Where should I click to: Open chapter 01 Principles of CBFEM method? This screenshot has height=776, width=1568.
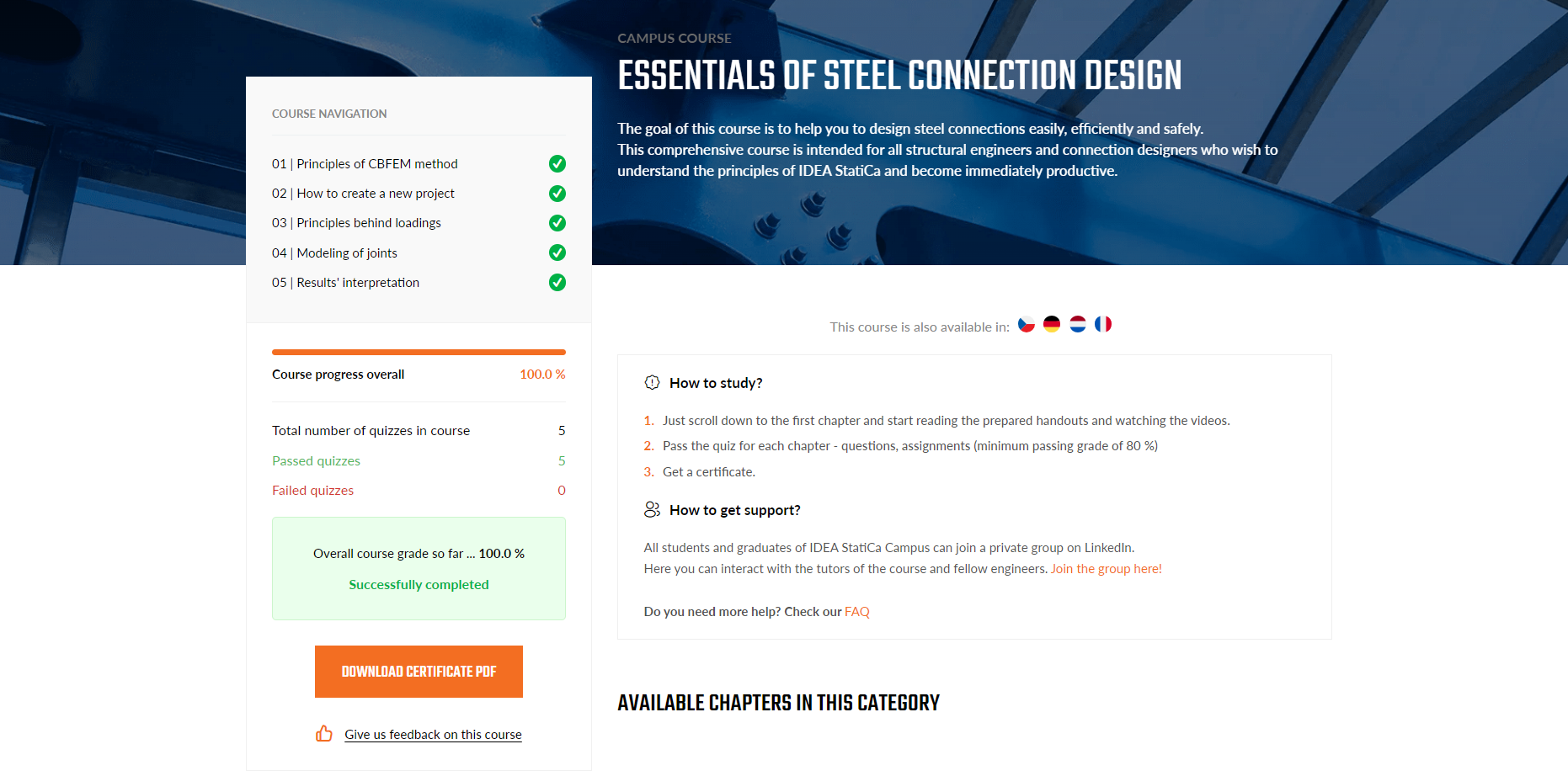[365, 164]
